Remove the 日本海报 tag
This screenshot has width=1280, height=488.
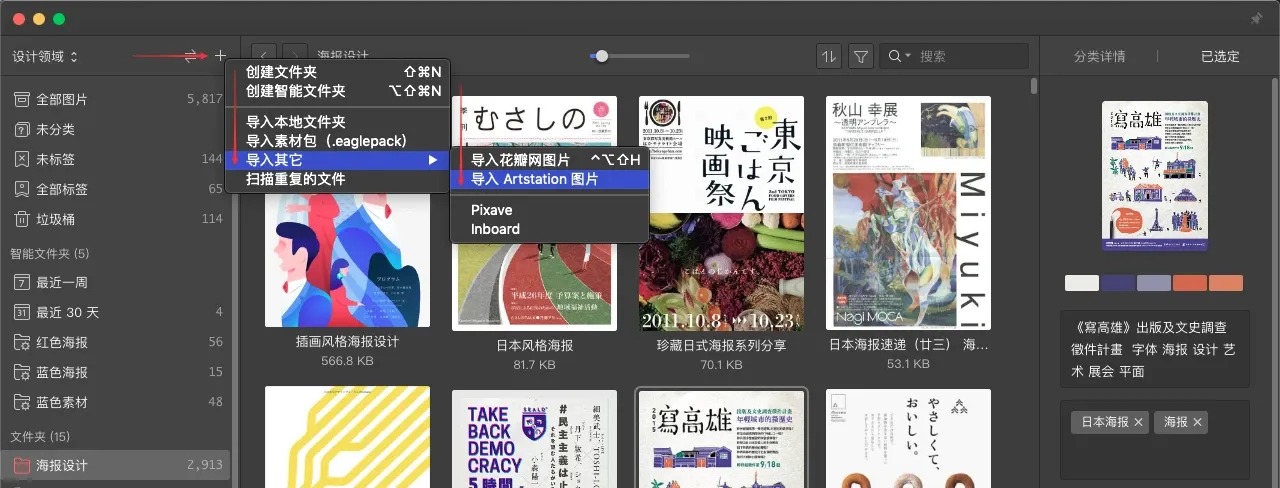pyautogui.click(x=1138, y=423)
